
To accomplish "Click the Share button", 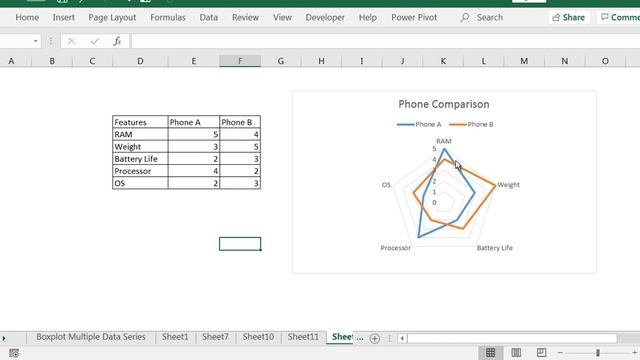I will [x=569, y=18].
